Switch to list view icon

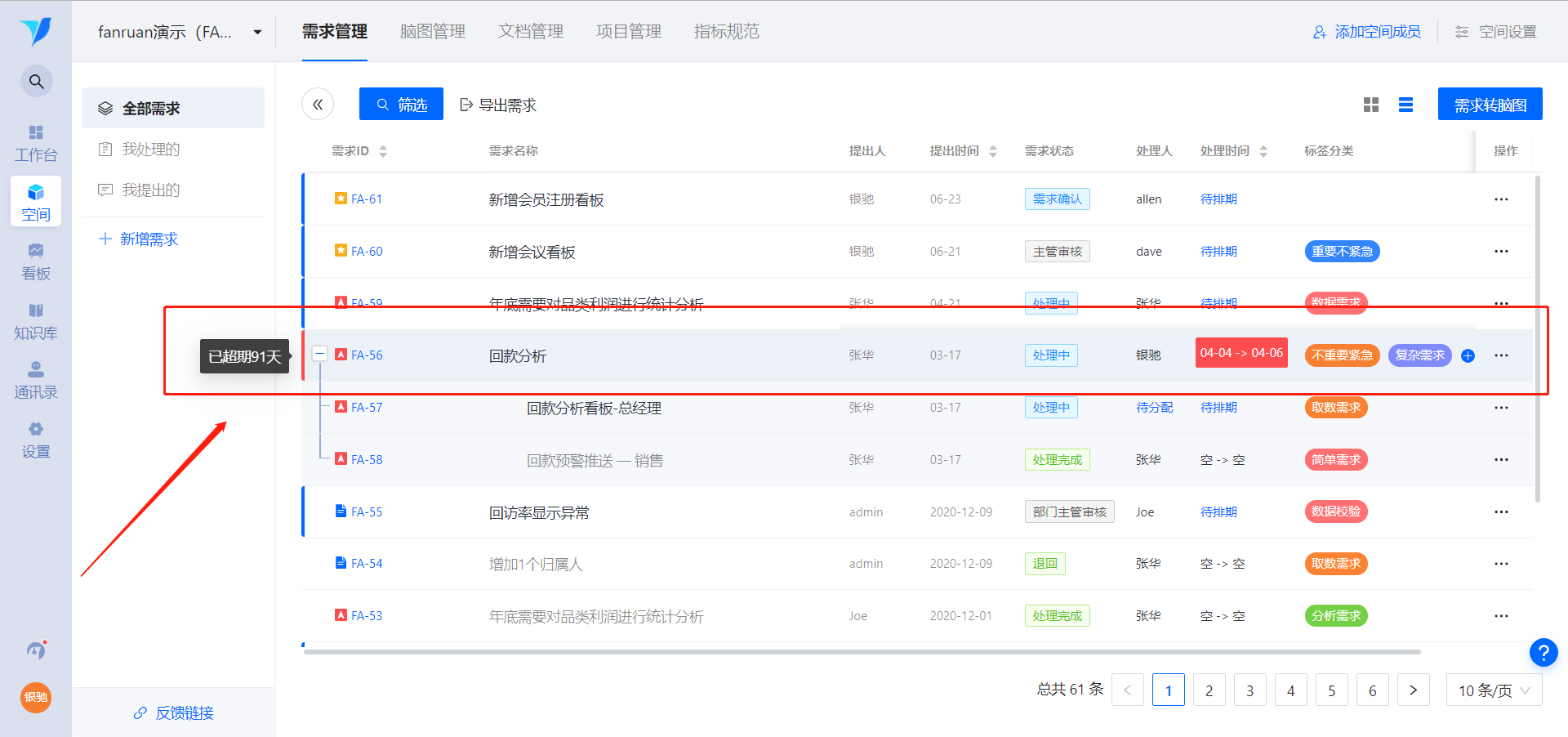point(1405,105)
